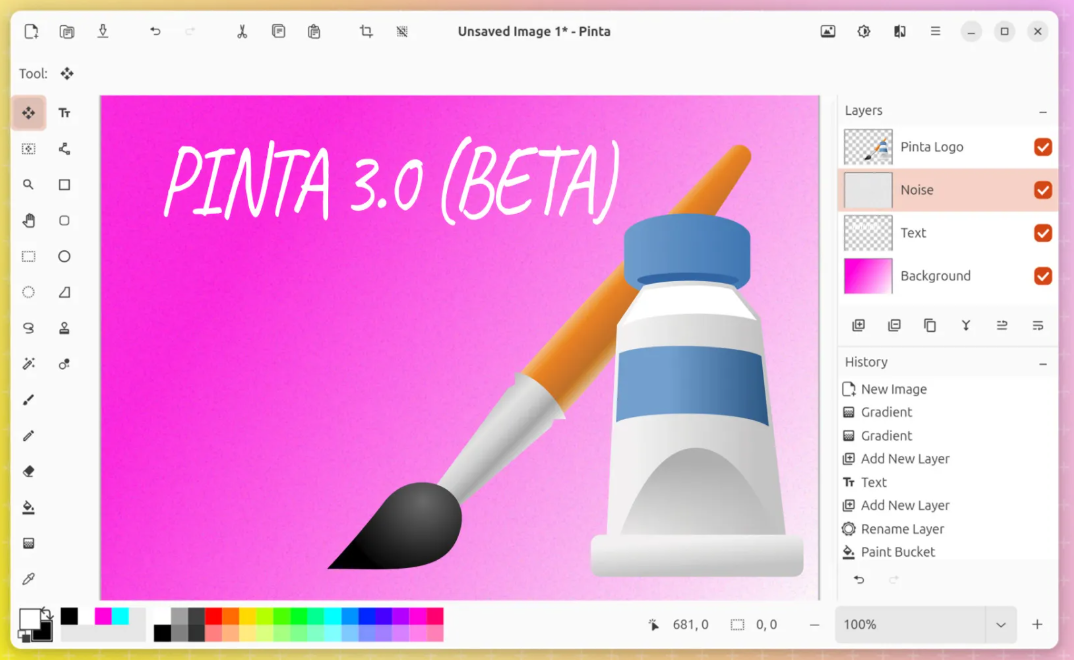Delete the current layer
The image size is (1074, 660).
(894, 325)
